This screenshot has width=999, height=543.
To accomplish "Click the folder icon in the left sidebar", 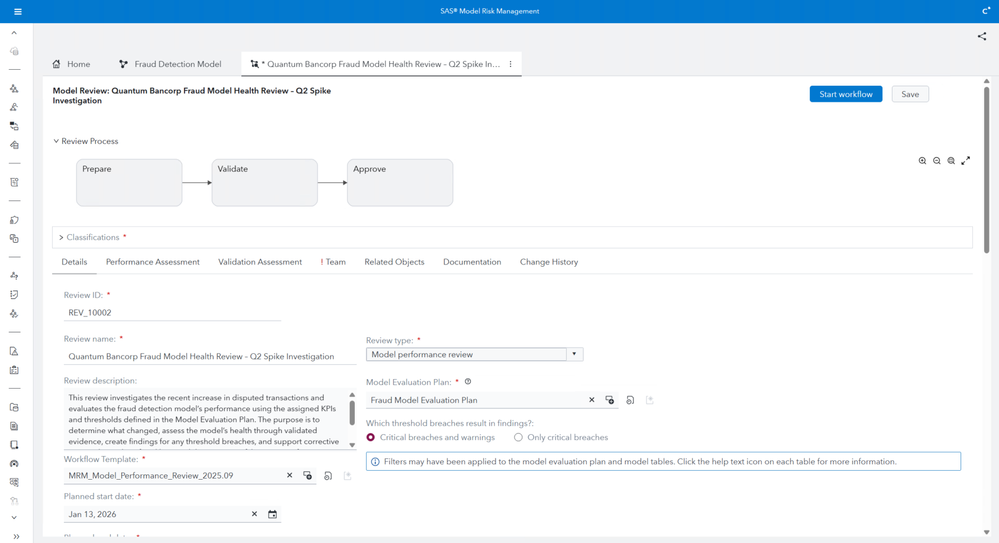I will 14,407.
